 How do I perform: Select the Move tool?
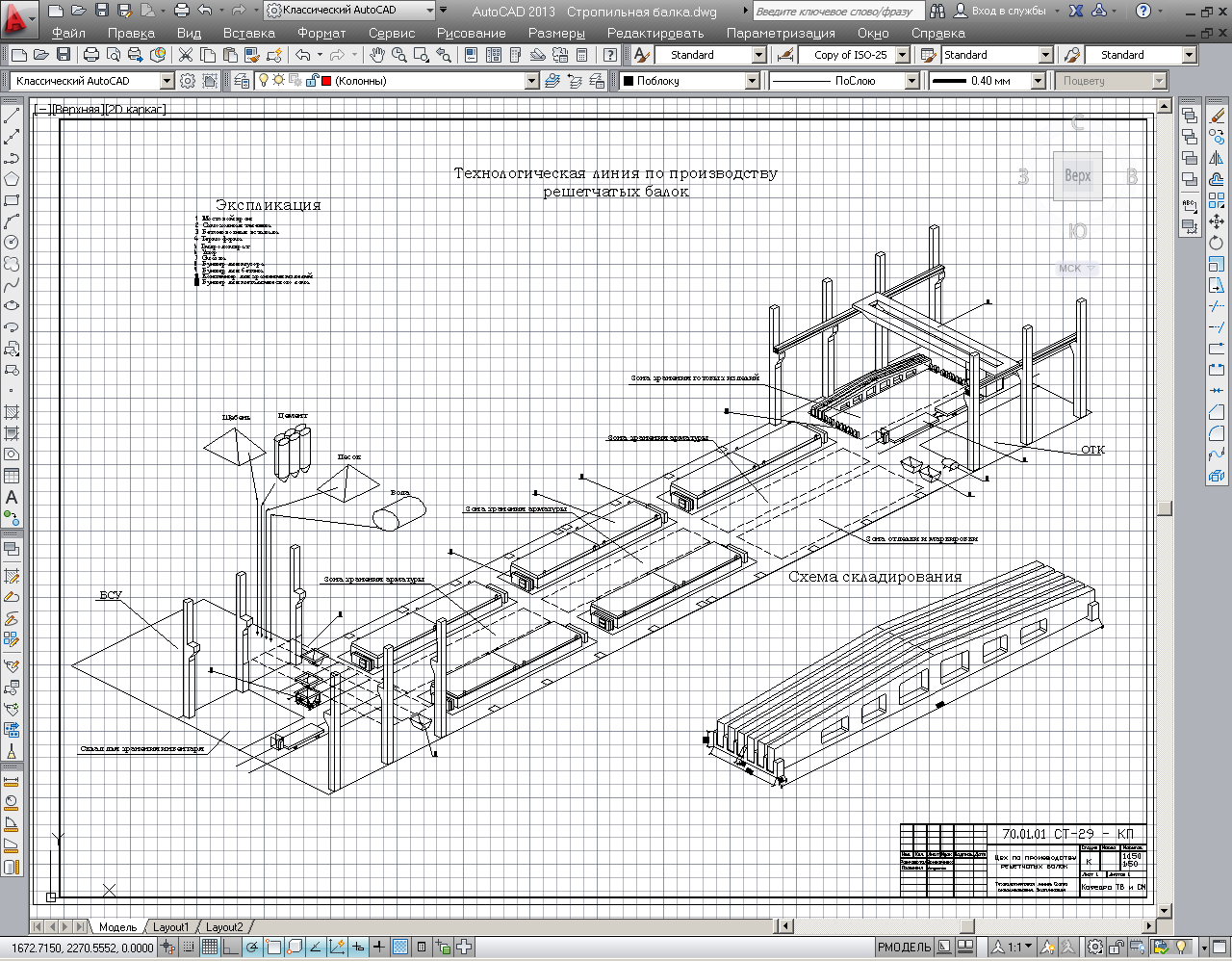click(1217, 221)
